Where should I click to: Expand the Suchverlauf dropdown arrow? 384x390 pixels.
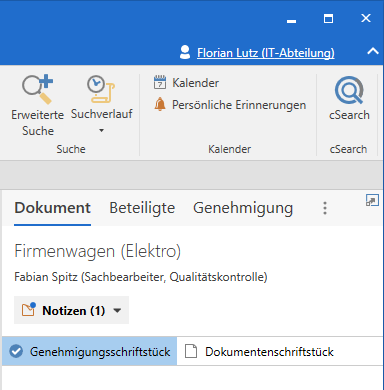[101, 131]
